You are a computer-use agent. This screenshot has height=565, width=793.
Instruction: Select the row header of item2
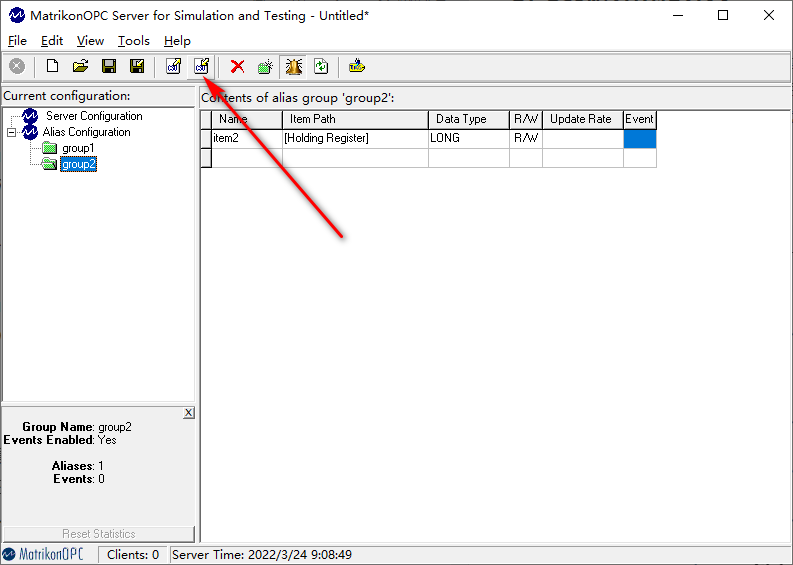tap(206, 139)
